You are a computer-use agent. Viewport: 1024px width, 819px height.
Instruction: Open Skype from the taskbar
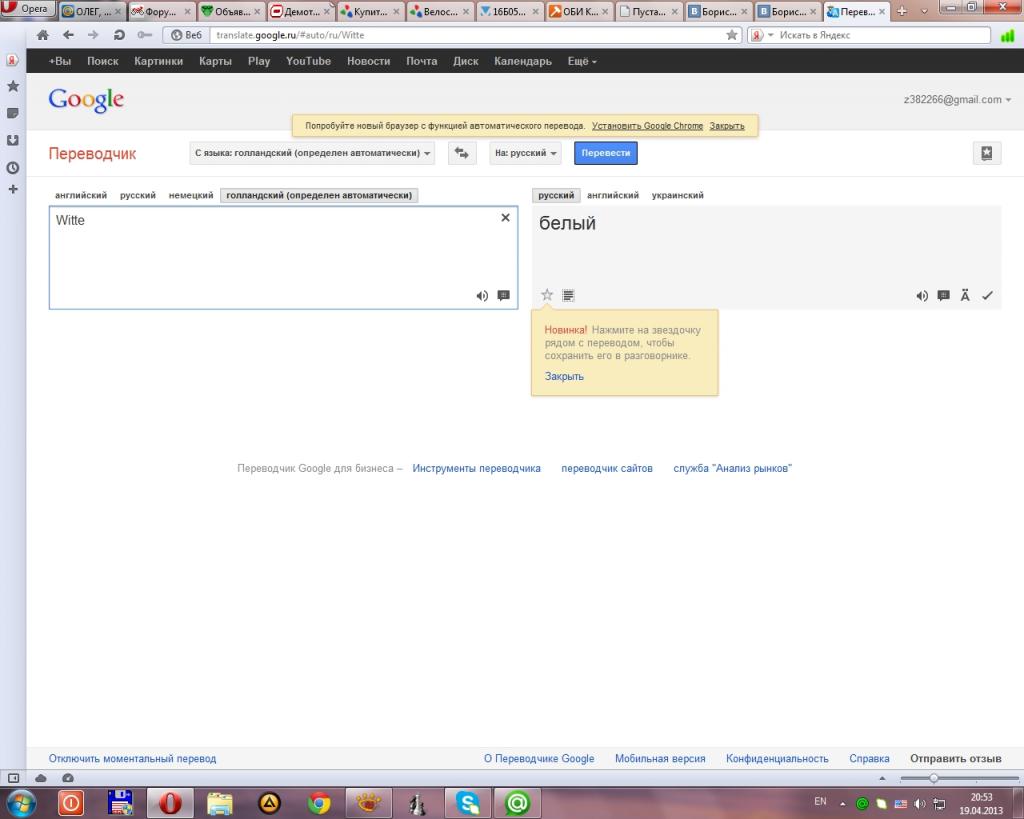coord(468,803)
